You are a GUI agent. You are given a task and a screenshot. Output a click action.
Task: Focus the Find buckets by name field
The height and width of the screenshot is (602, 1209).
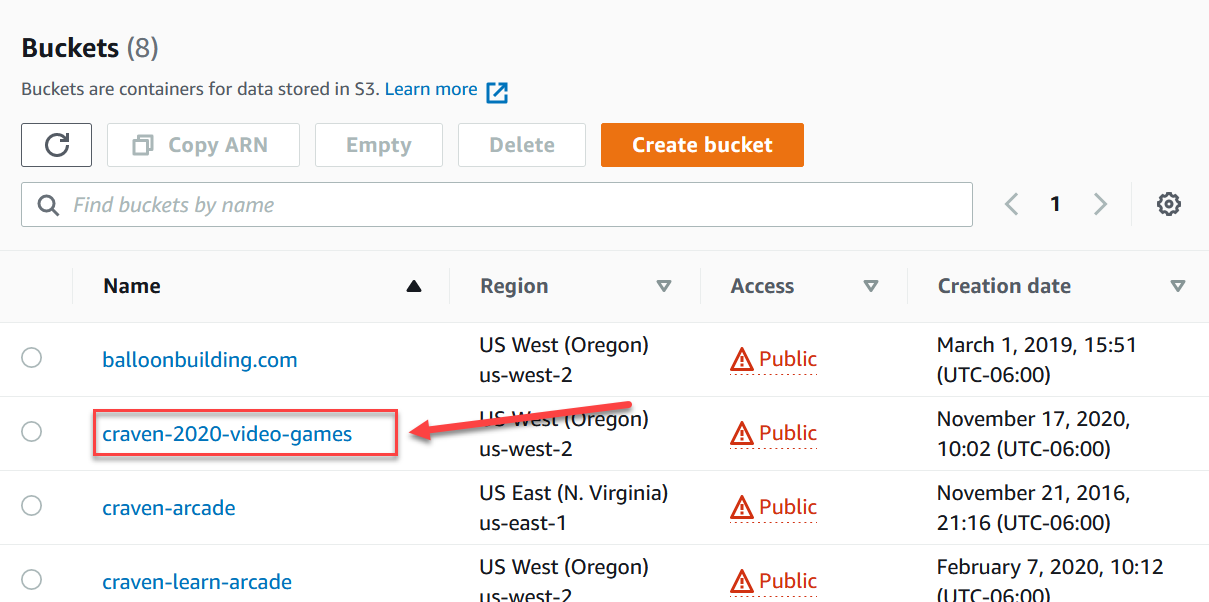point(497,205)
